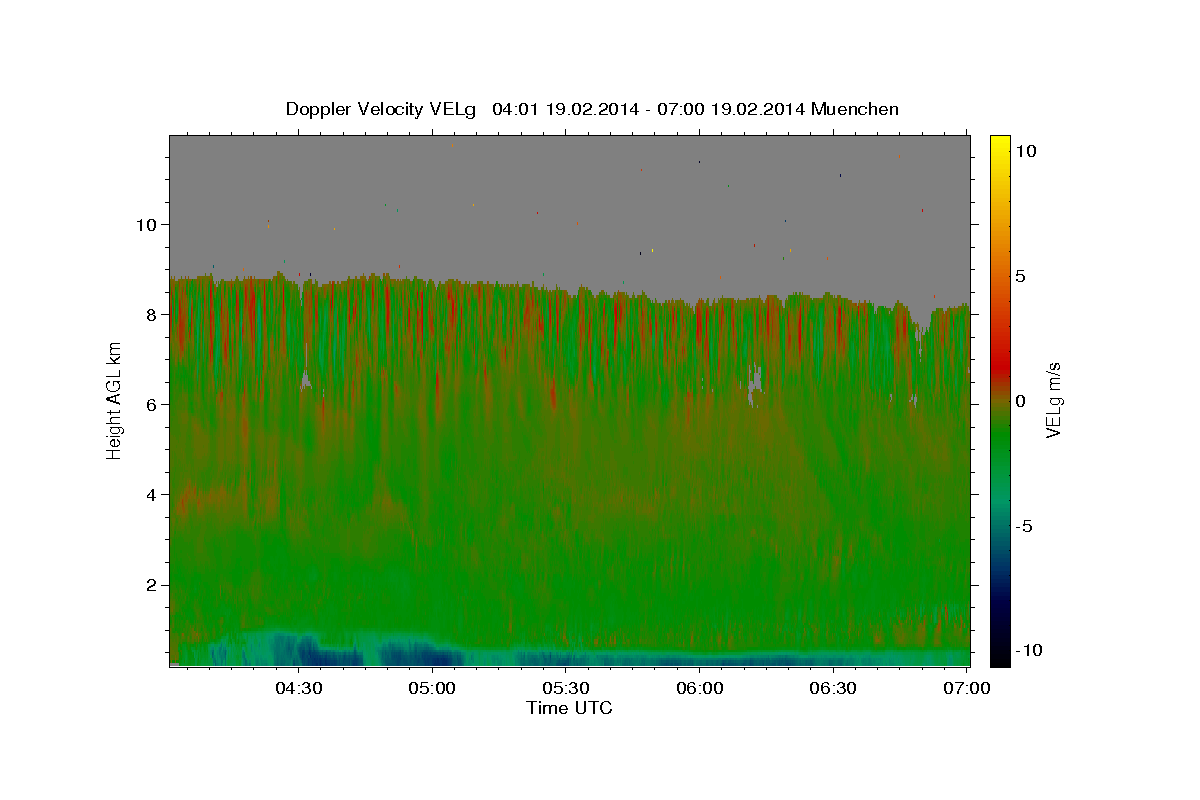Click the colorbar tick label '0'
Viewport: 1200px width, 800px height.
click(1020, 401)
